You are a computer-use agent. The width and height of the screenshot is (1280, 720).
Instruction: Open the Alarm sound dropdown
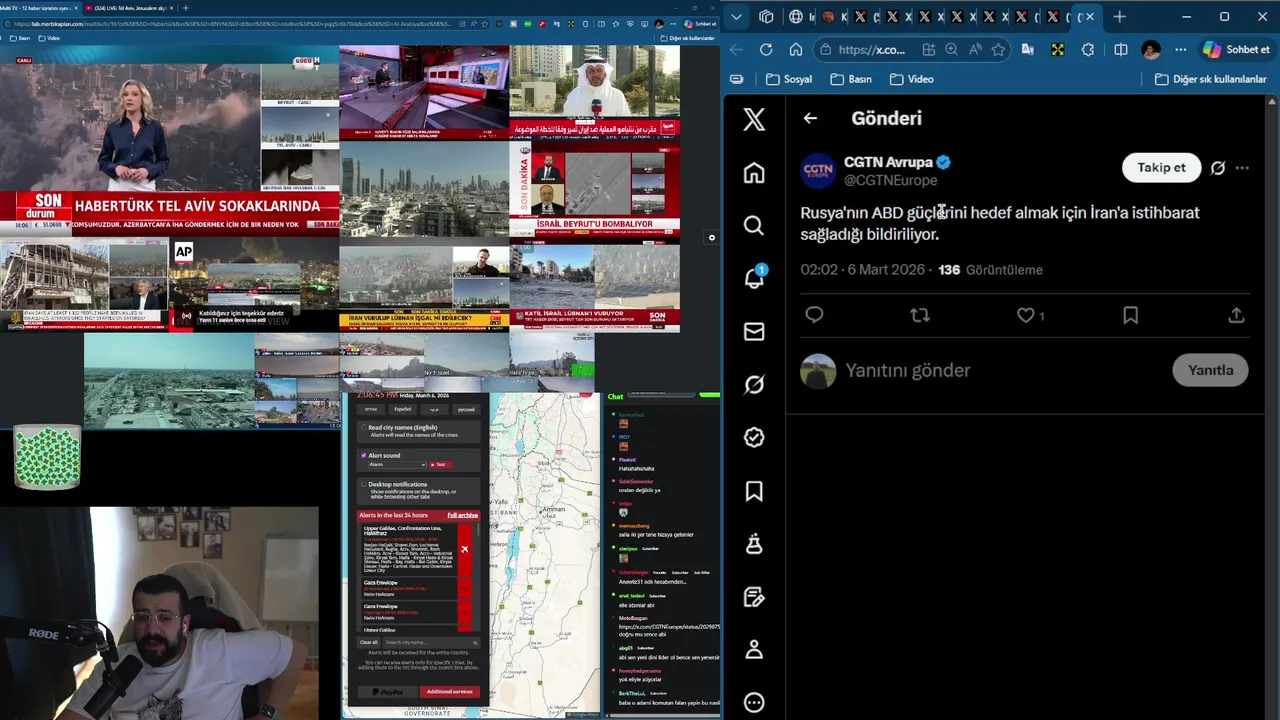pyautogui.click(x=397, y=465)
